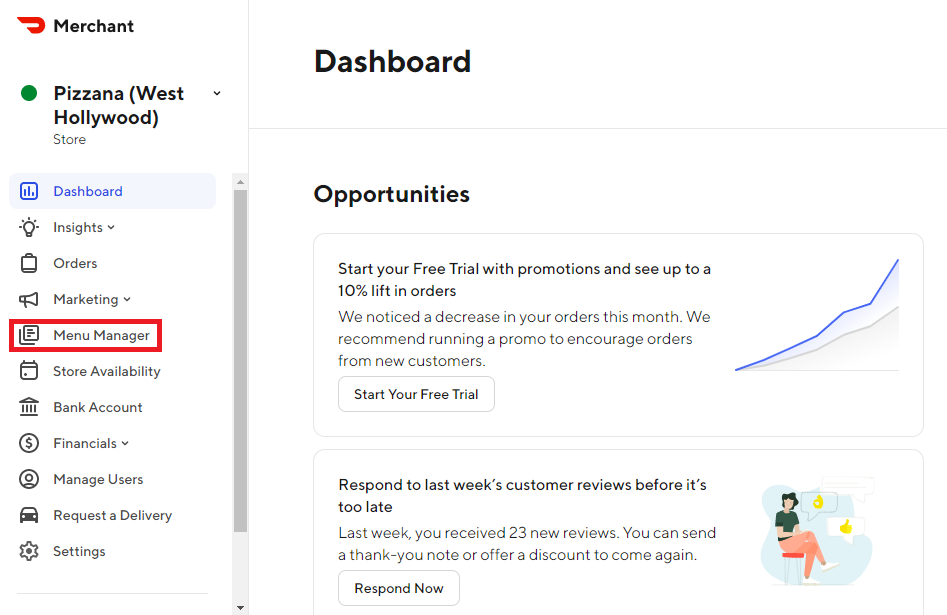Click the Bank Account building icon

(x=29, y=407)
